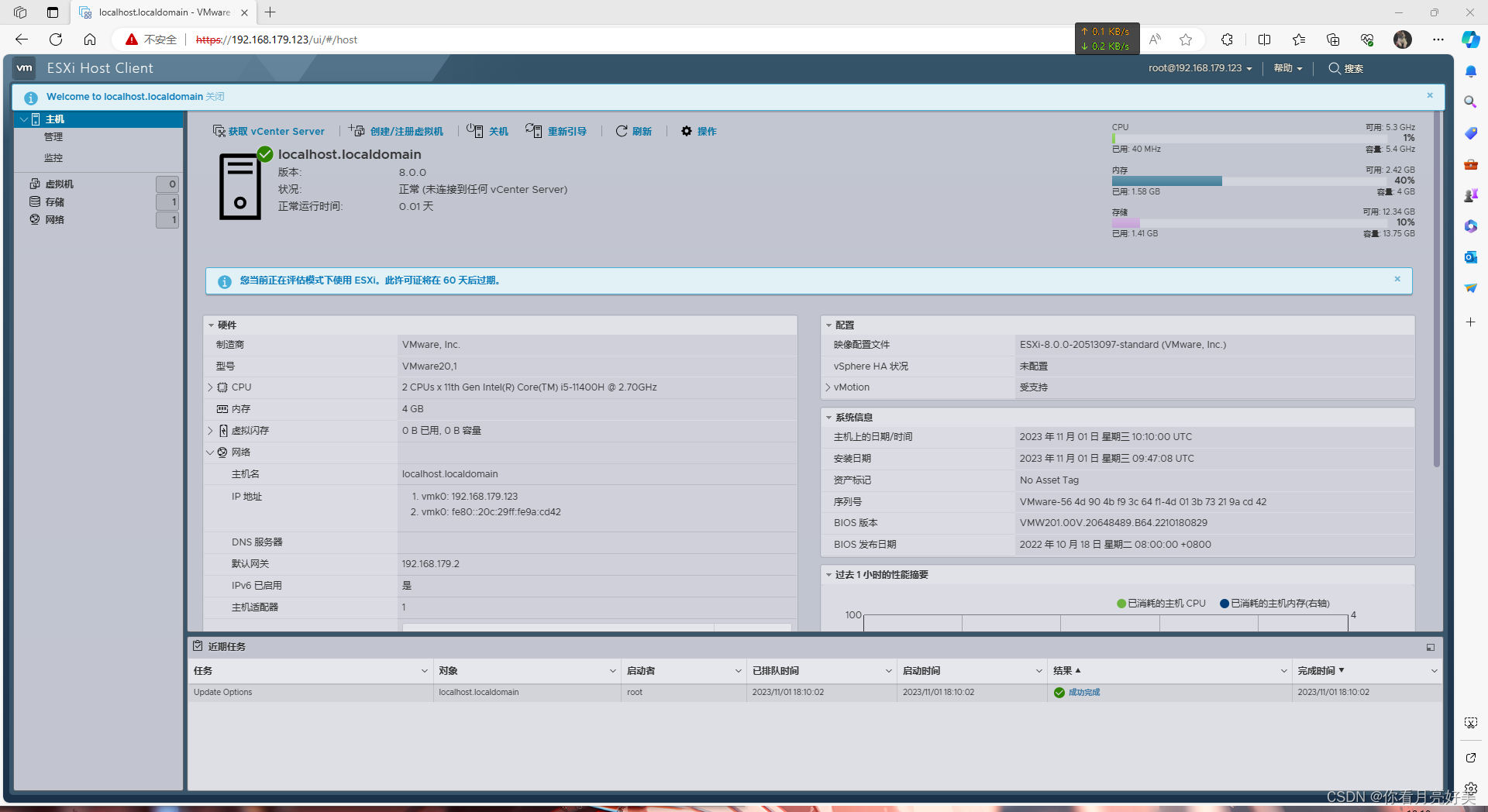Close the Welcome banner via 关闭 link

pyautogui.click(x=215, y=97)
